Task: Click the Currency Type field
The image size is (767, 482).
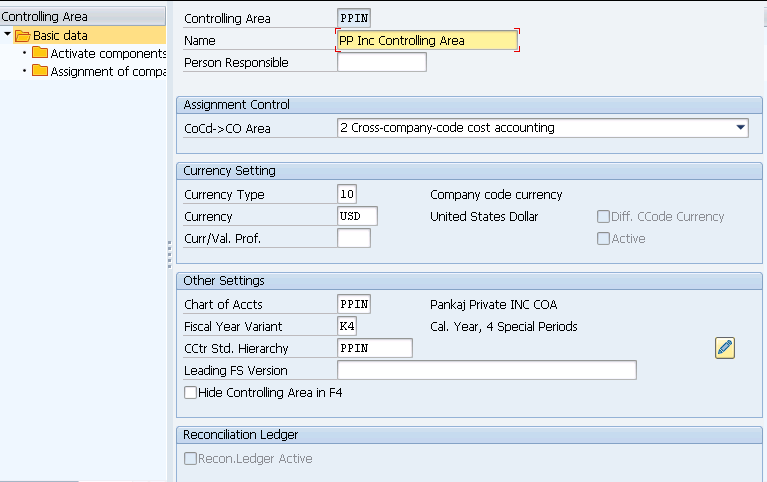Action: click(x=347, y=194)
